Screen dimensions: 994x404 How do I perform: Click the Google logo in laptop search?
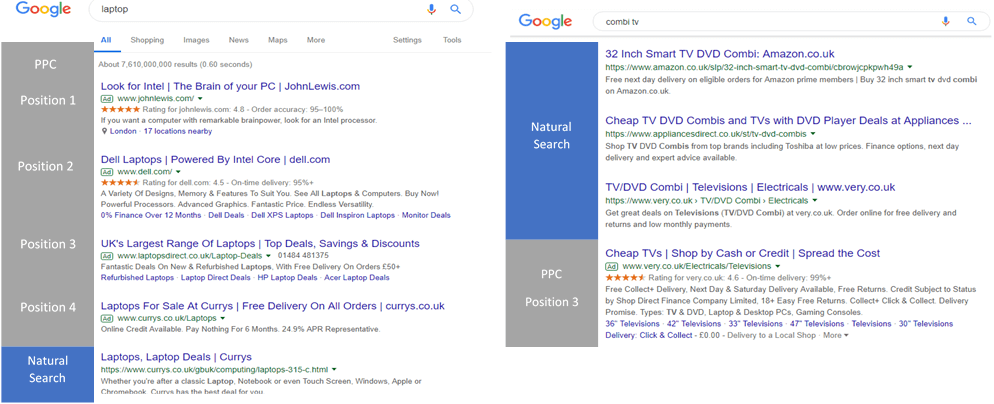[x=42, y=10]
